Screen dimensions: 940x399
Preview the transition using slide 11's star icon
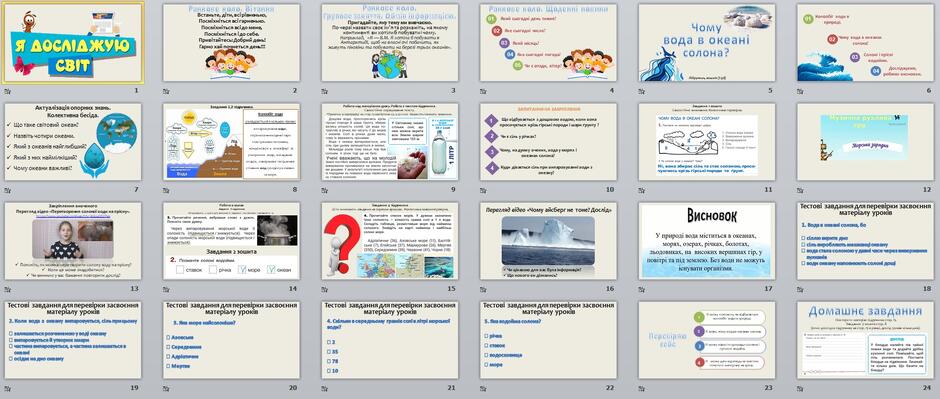[x=641, y=190]
